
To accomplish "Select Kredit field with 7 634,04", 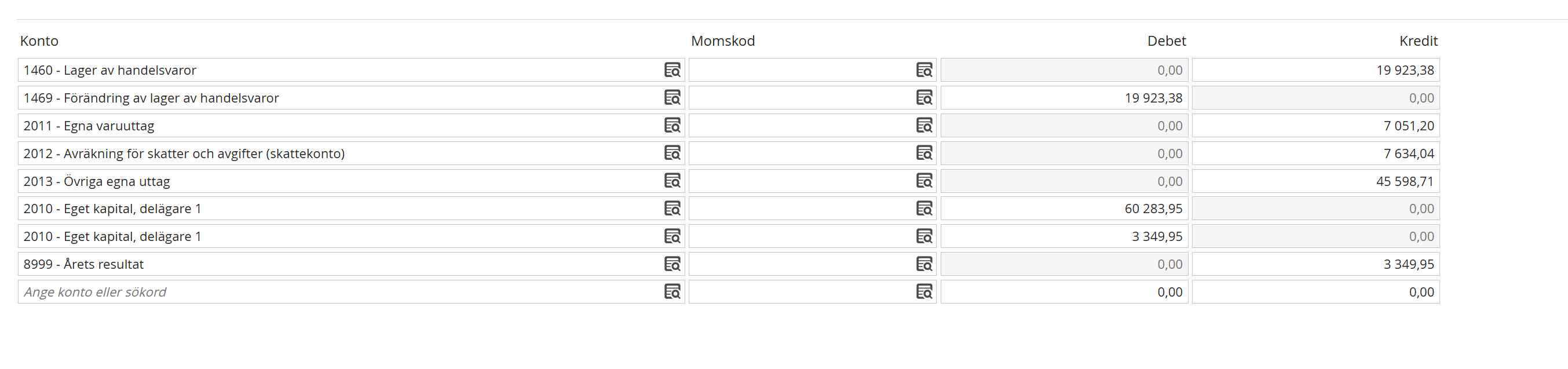I will click(x=1315, y=153).
